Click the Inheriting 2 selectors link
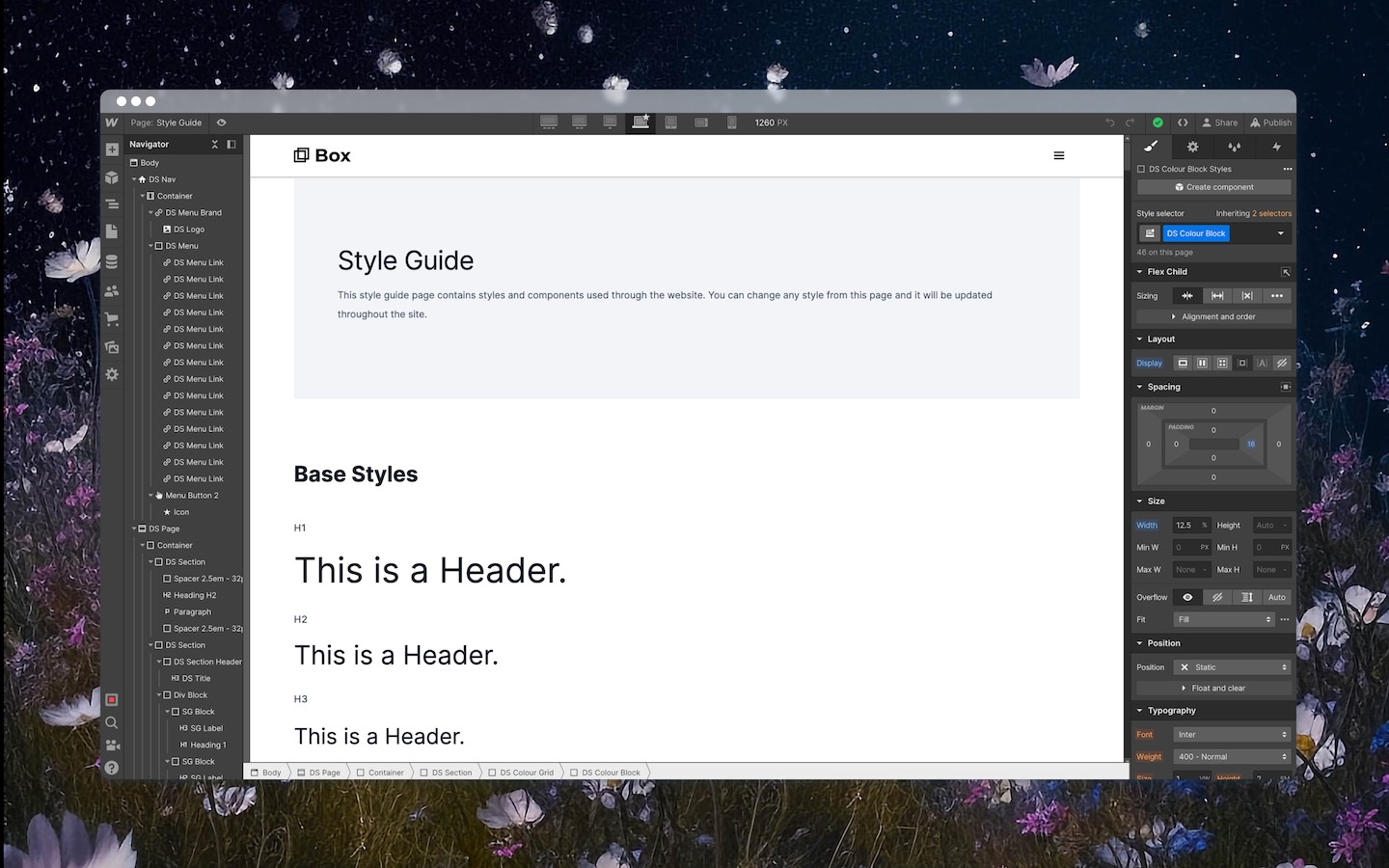This screenshot has width=1389, height=868. pos(1254,213)
